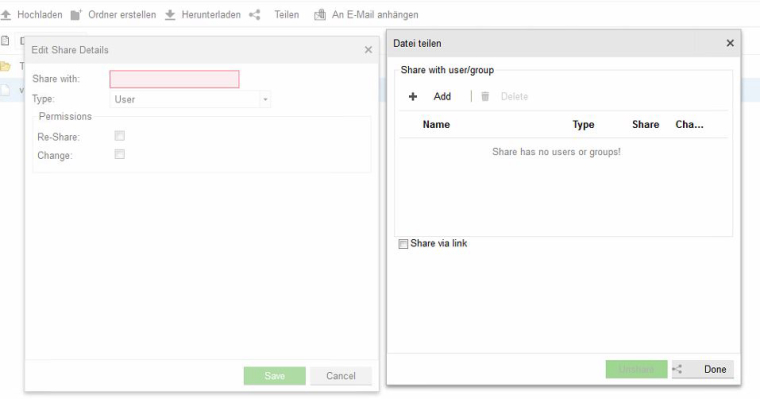Image resolution: width=760 pixels, height=399 pixels.
Task: Click the Herunterladen download arrow icon
Action: point(170,15)
